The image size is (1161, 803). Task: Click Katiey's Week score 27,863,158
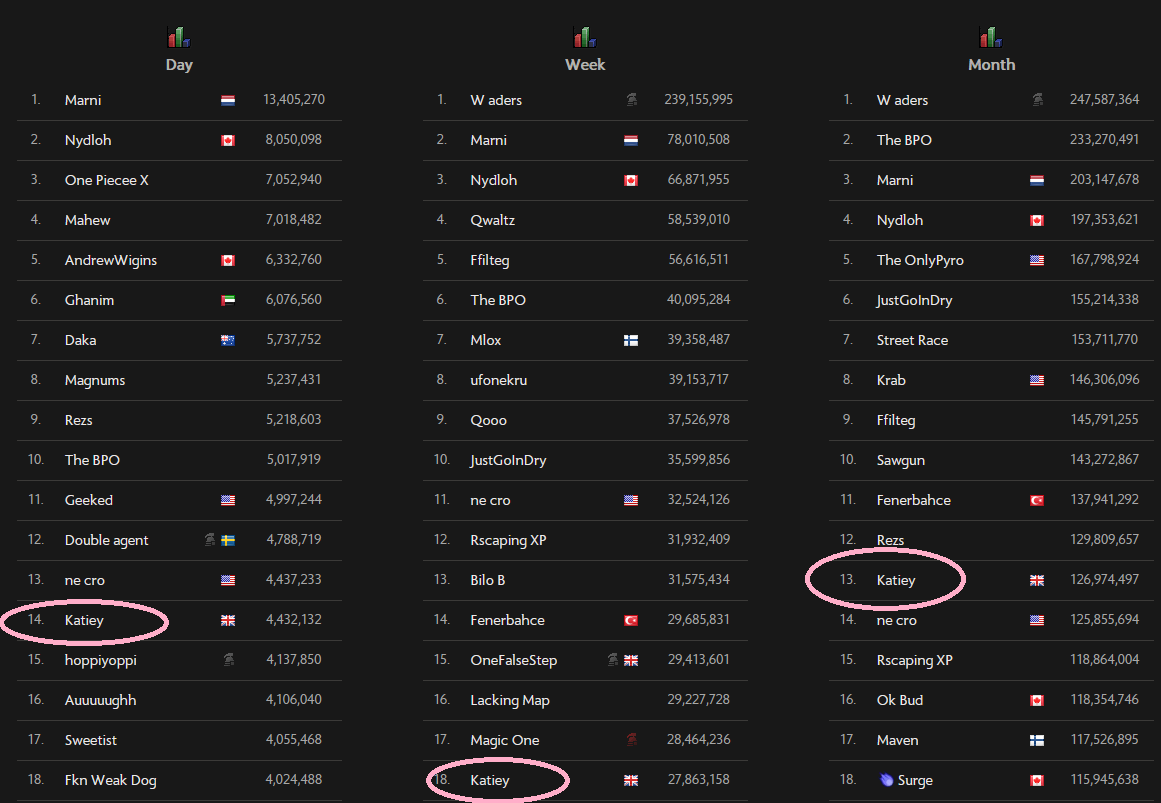click(698, 779)
